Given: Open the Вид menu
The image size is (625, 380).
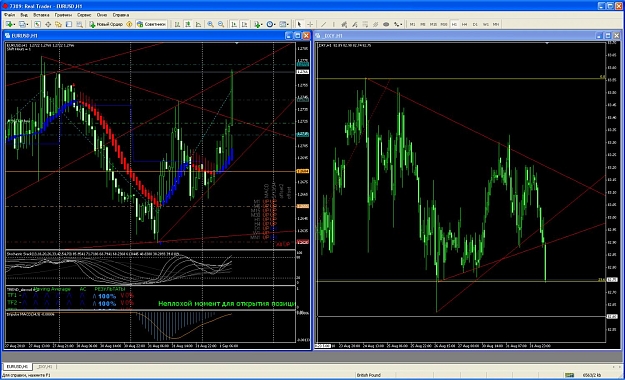Looking at the screenshot, I should (x=24, y=15).
